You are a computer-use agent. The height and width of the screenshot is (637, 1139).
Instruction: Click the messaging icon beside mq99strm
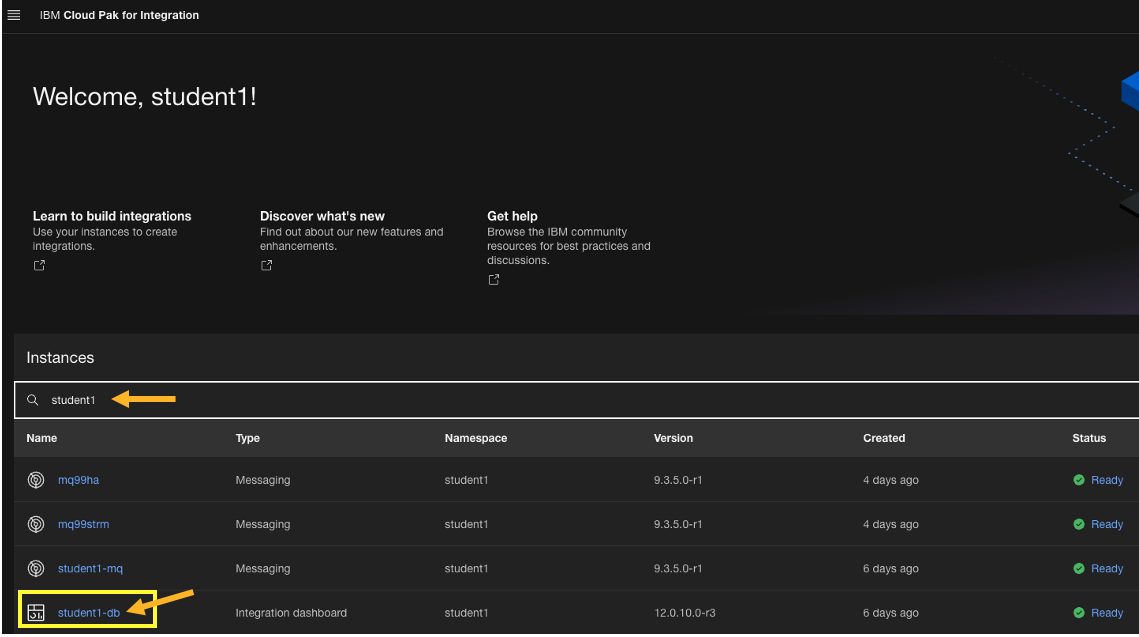(x=36, y=524)
